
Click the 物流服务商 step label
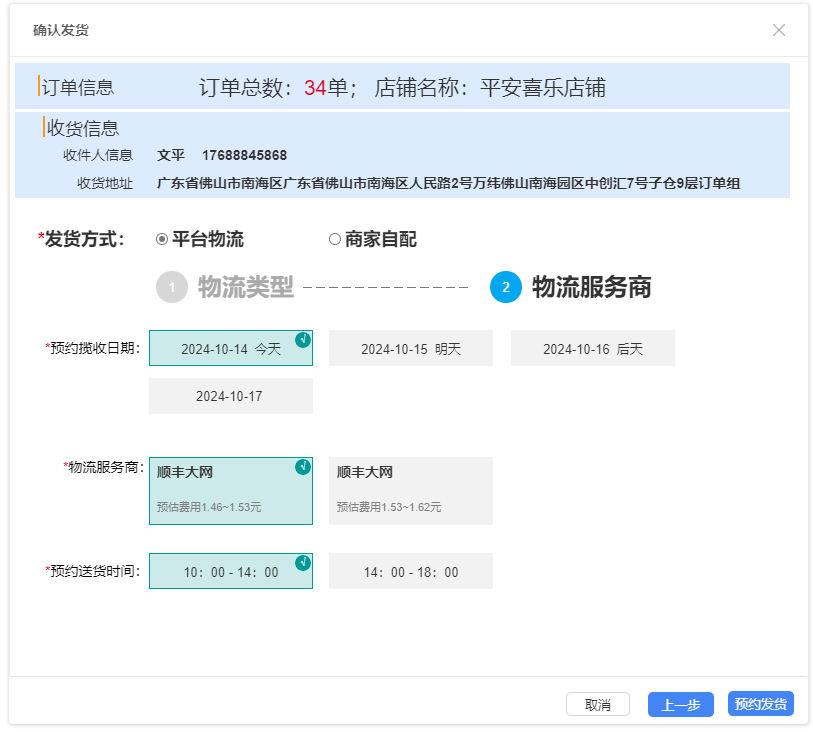[x=592, y=288]
